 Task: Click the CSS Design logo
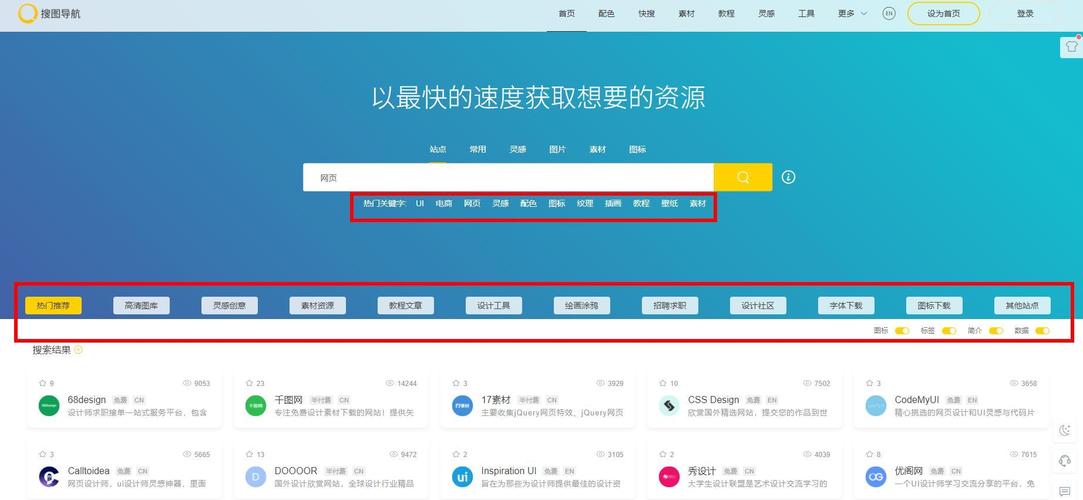click(x=669, y=405)
